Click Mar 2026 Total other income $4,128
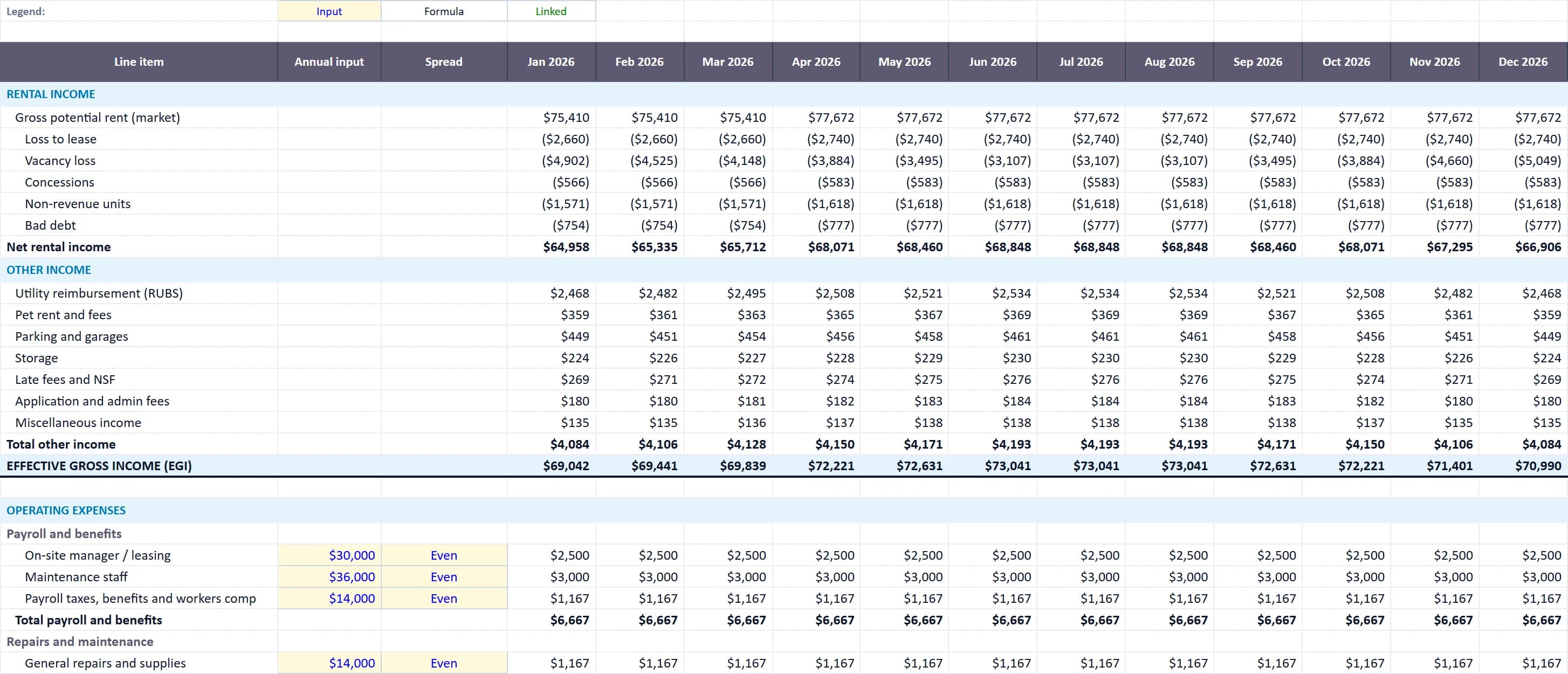 click(x=728, y=444)
